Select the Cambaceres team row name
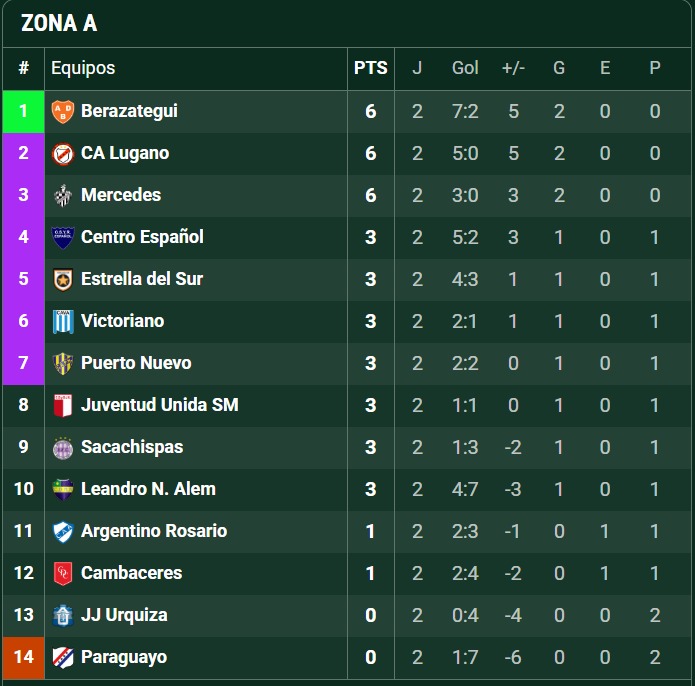Viewport: 695px width, 686px height. coord(131,573)
